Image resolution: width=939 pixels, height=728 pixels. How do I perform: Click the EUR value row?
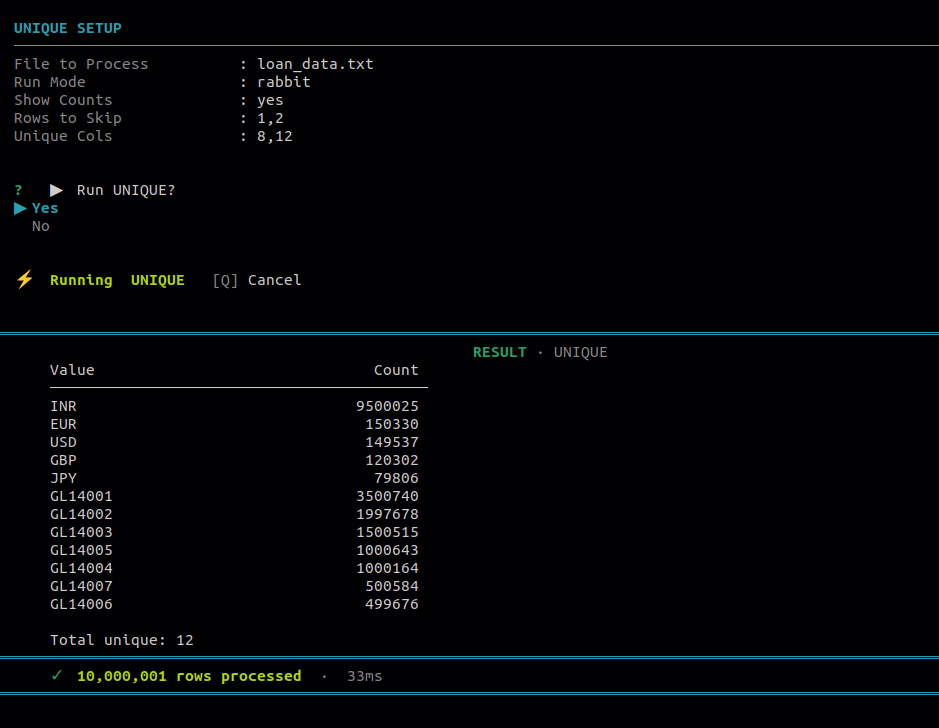point(63,424)
